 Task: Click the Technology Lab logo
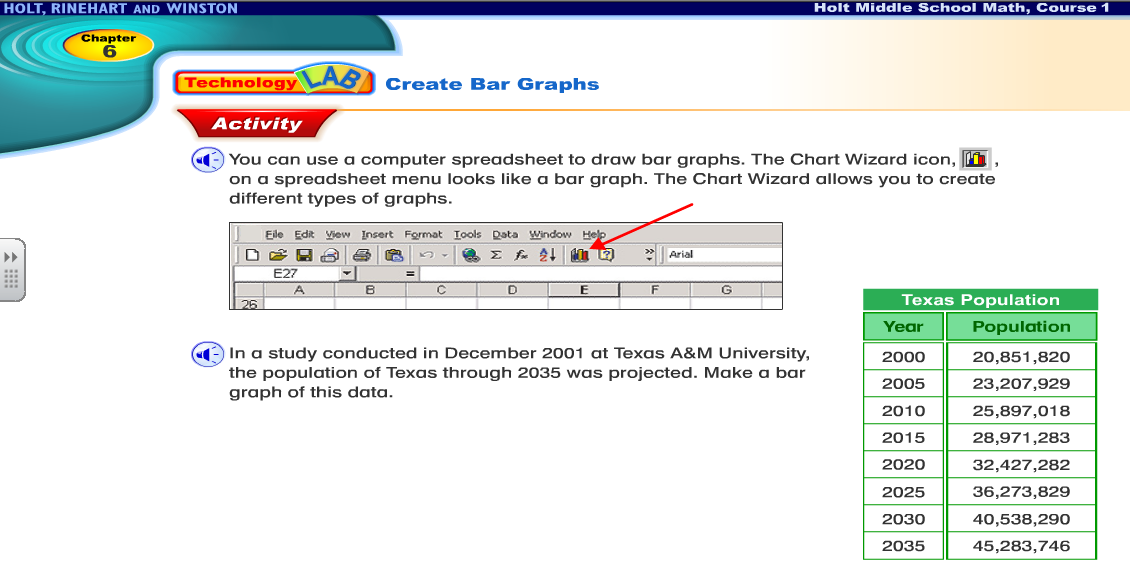[274, 82]
